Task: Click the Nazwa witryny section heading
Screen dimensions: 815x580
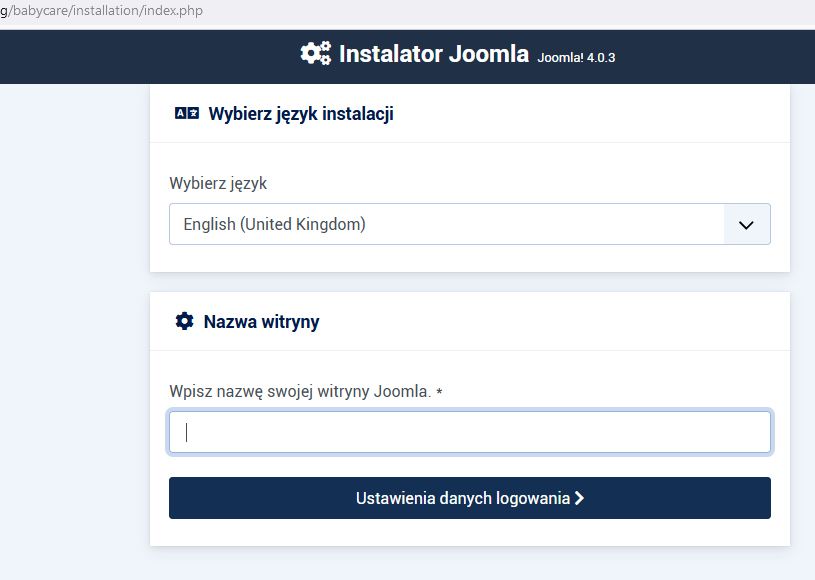Action: coord(261,322)
